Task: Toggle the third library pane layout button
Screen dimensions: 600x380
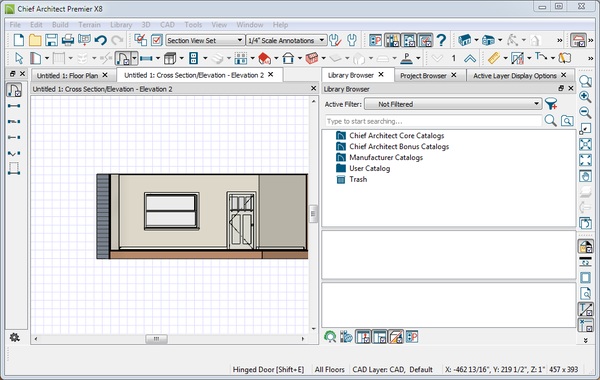Action: point(396,337)
